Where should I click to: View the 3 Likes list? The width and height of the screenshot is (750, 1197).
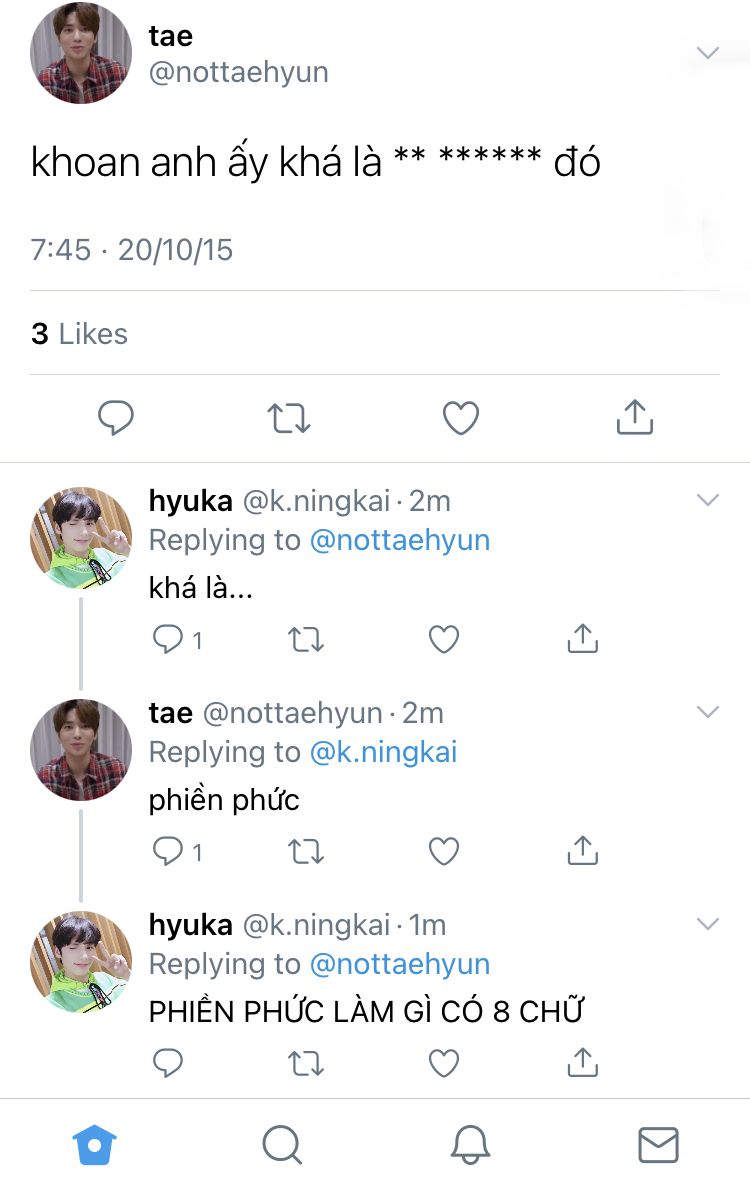pos(79,334)
